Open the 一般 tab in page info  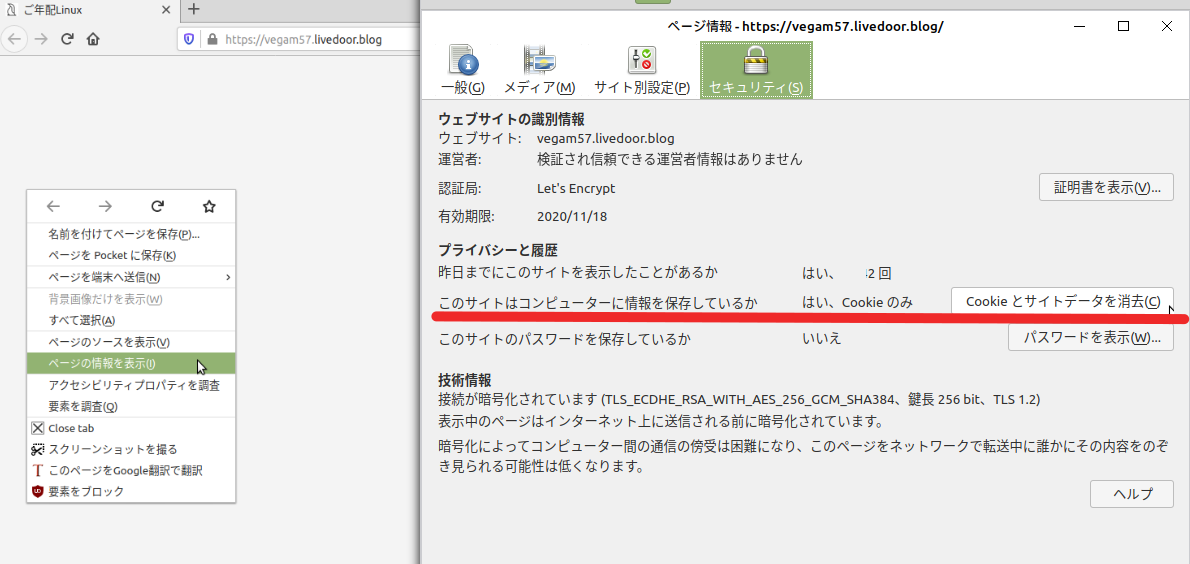(x=462, y=70)
